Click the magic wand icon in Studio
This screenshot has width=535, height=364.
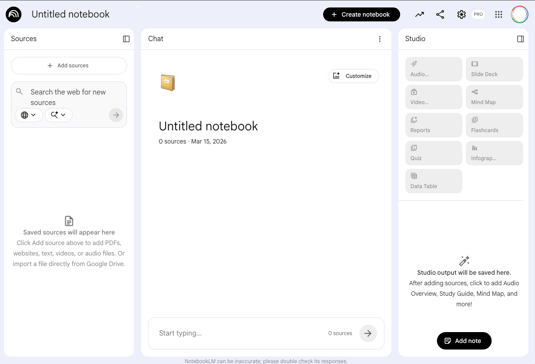pyautogui.click(x=464, y=261)
